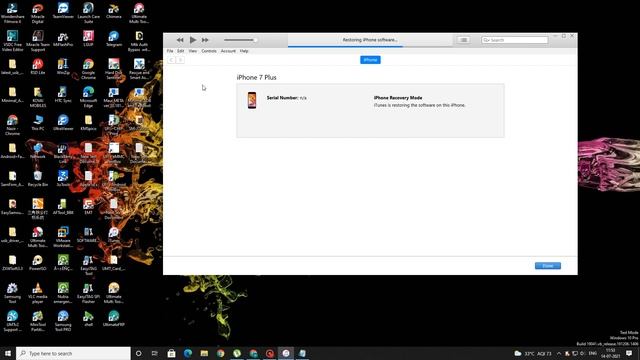
Task: Click the iTunes play button
Action: coord(193,40)
